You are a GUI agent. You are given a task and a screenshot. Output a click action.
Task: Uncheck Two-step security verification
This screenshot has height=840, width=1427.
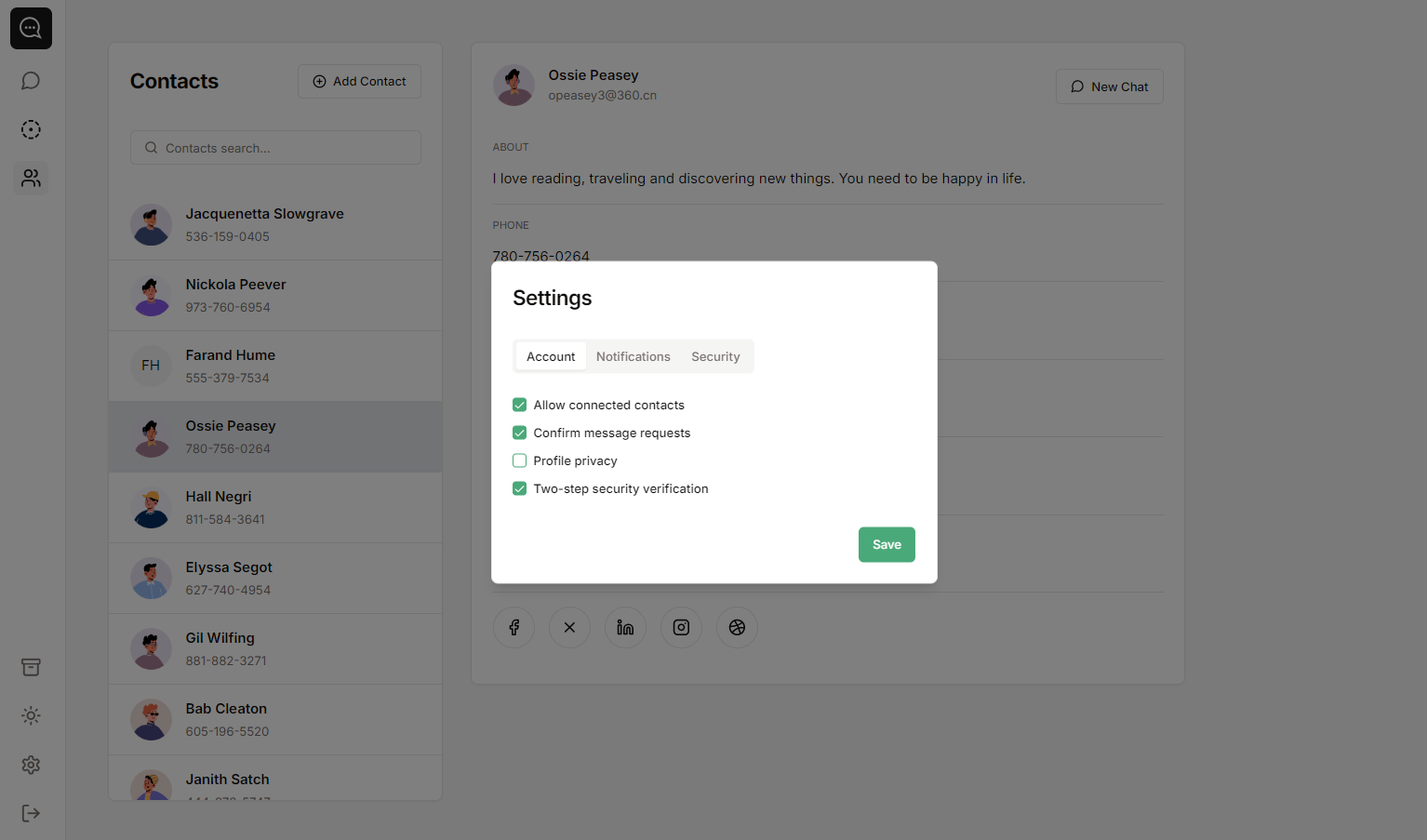pyautogui.click(x=519, y=488)
